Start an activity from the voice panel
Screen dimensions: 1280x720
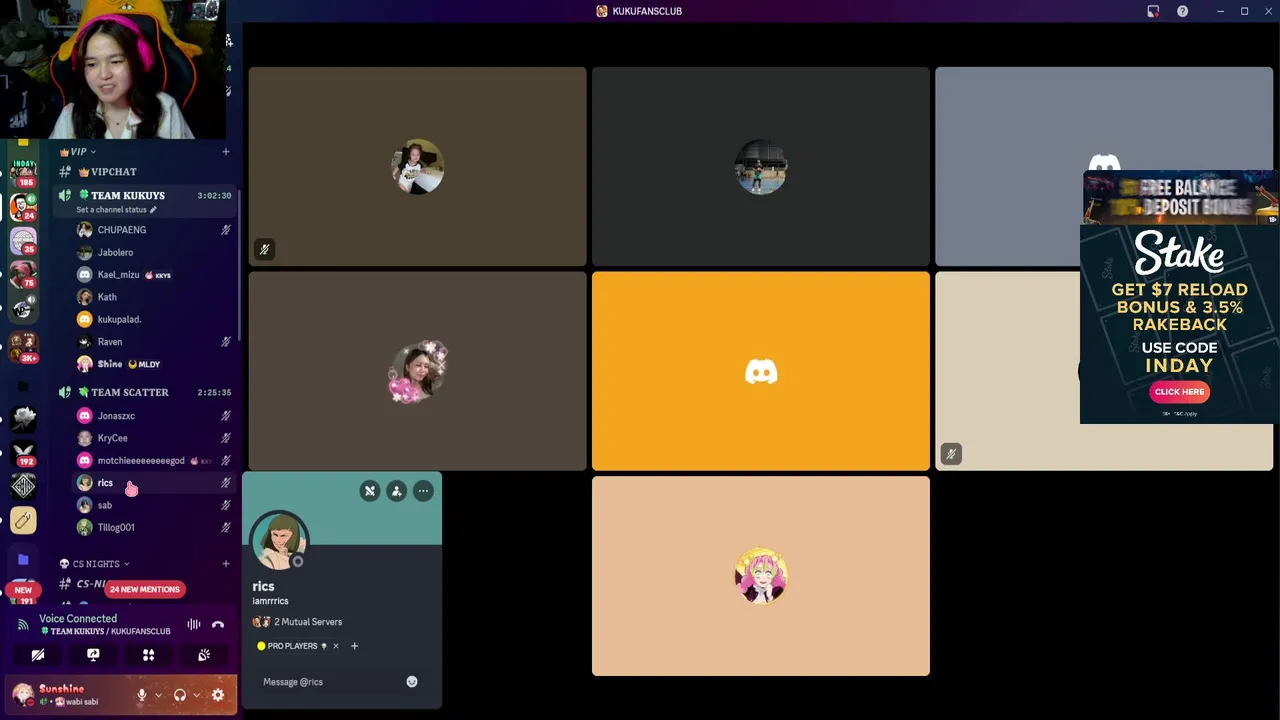[148, 655]
